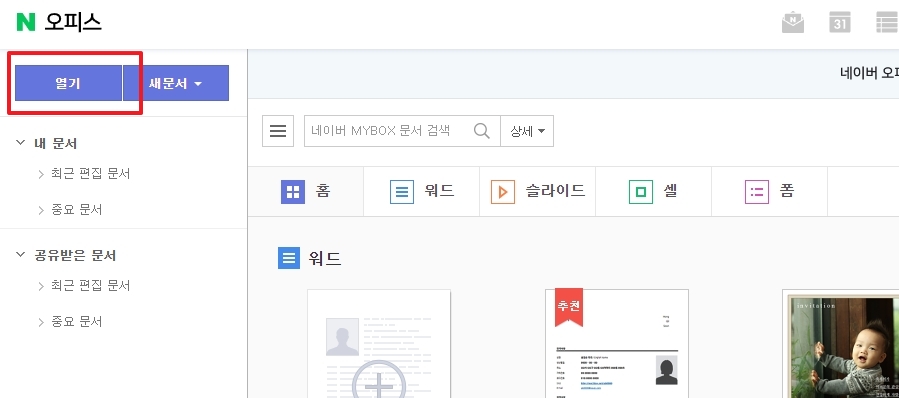Click the 오피스 title text

click(73, 22)
